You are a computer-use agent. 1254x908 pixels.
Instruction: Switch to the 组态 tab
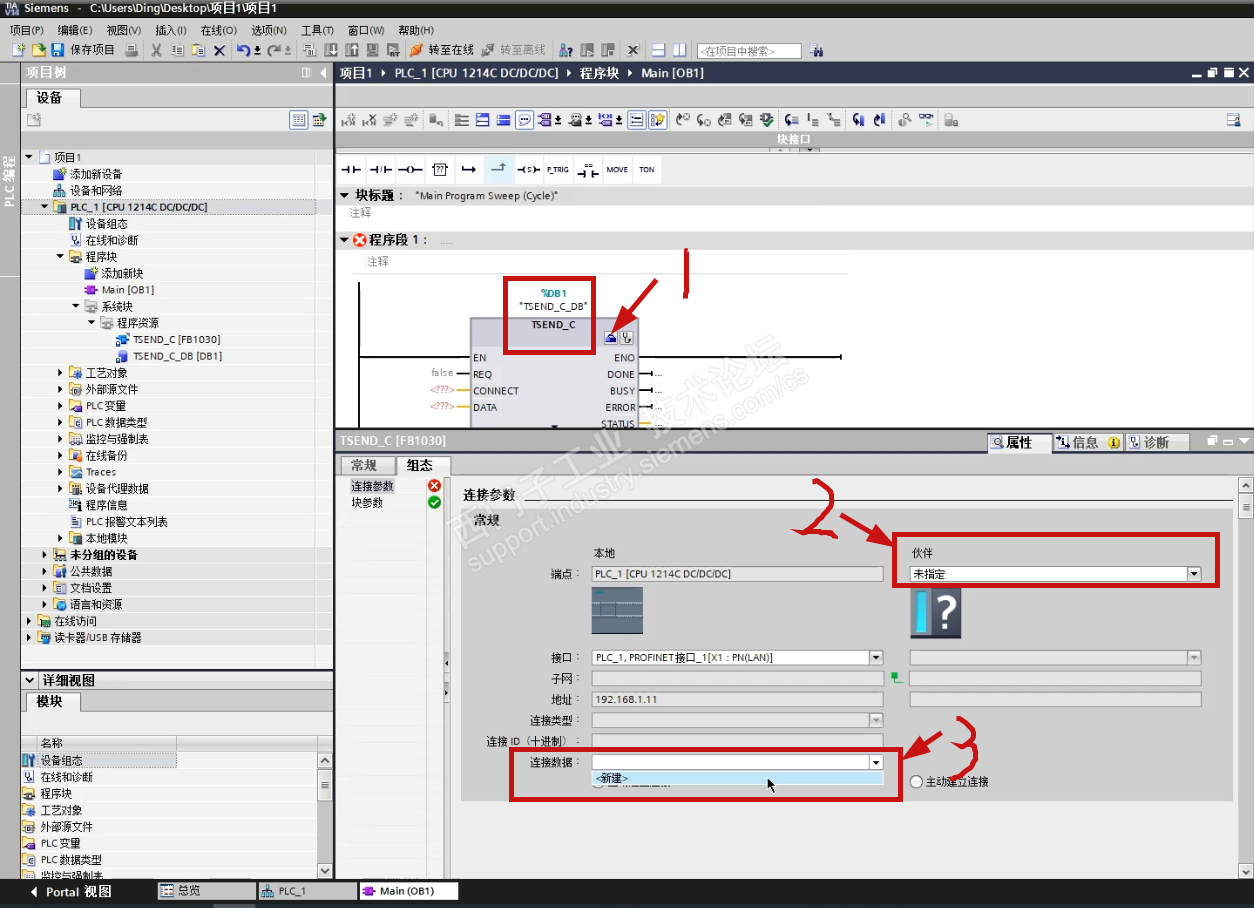(422, 465)
